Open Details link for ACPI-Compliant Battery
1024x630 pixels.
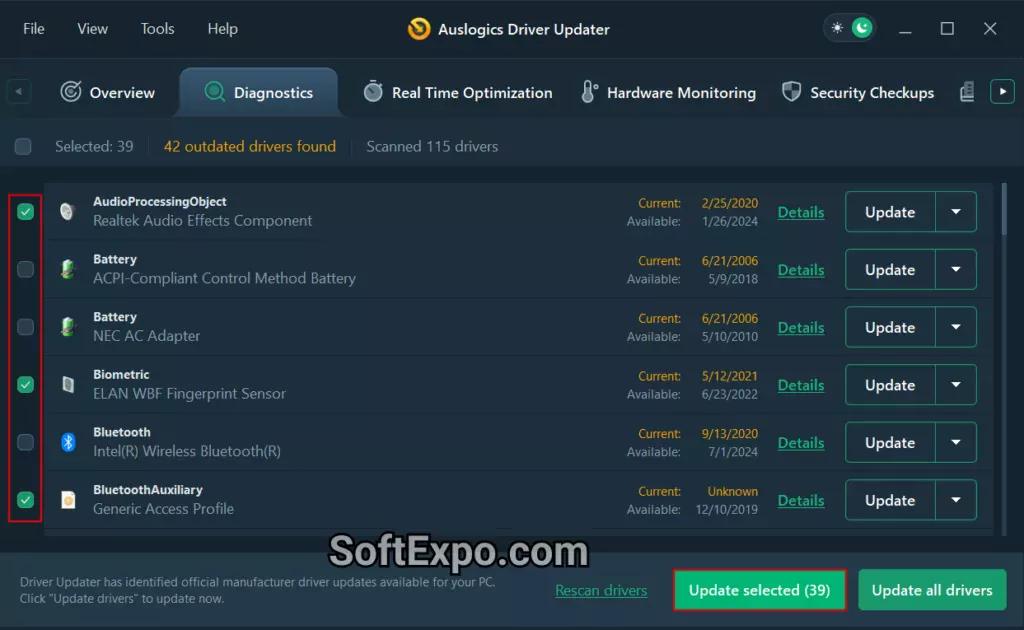[x=800, y=270]
